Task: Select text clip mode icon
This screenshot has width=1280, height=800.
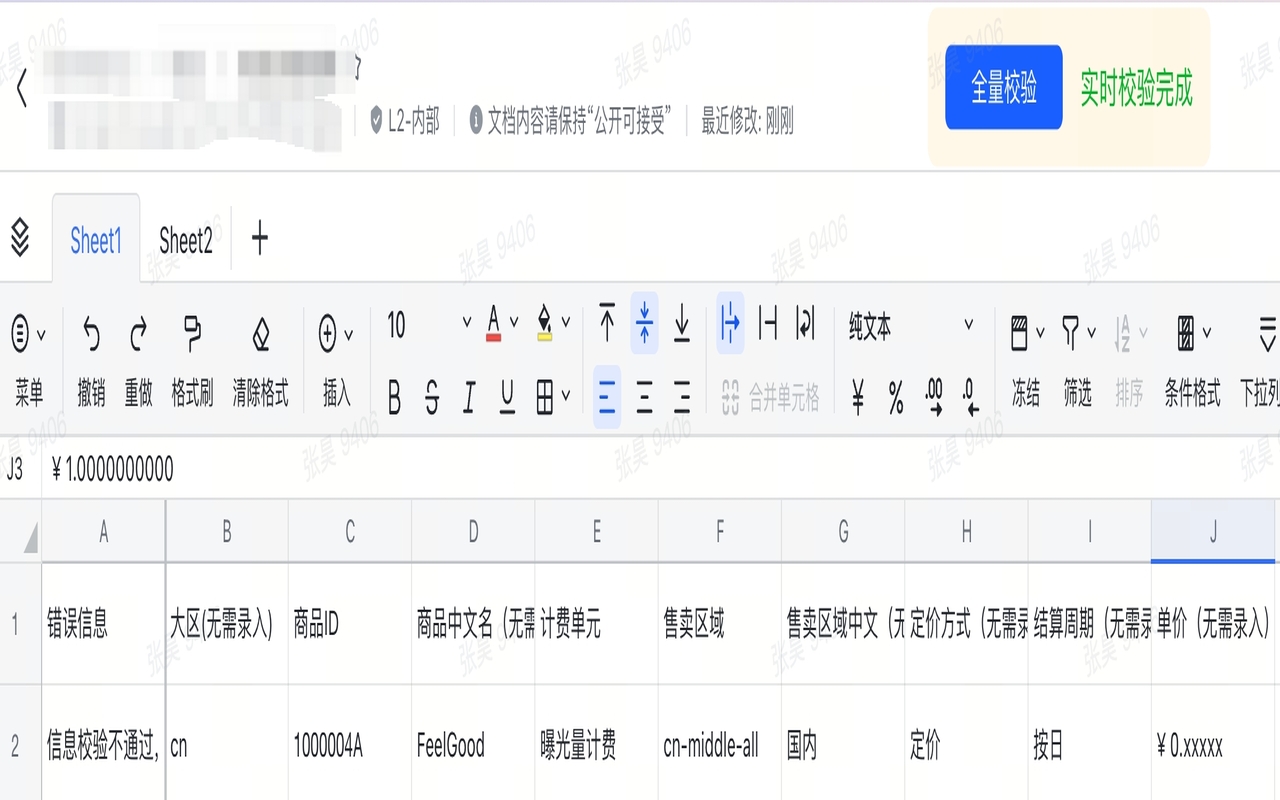Action: 768,324
